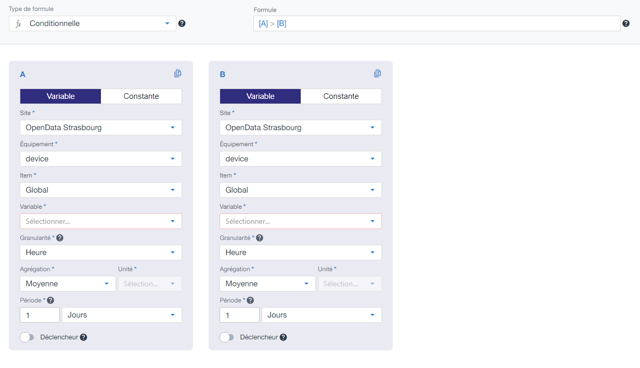Click the Formule input field
This screenshot has width=640, height=368.
(x=437, y=24)
